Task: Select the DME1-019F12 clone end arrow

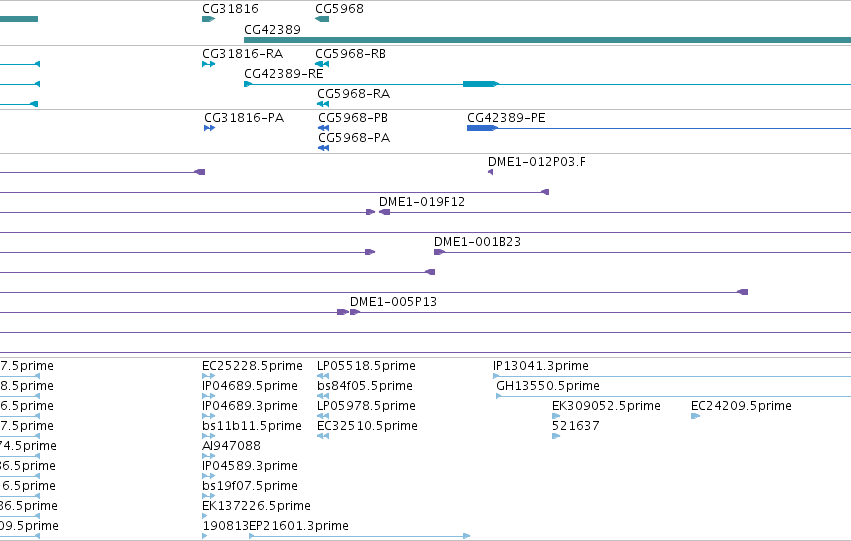Action: [384, 212]
